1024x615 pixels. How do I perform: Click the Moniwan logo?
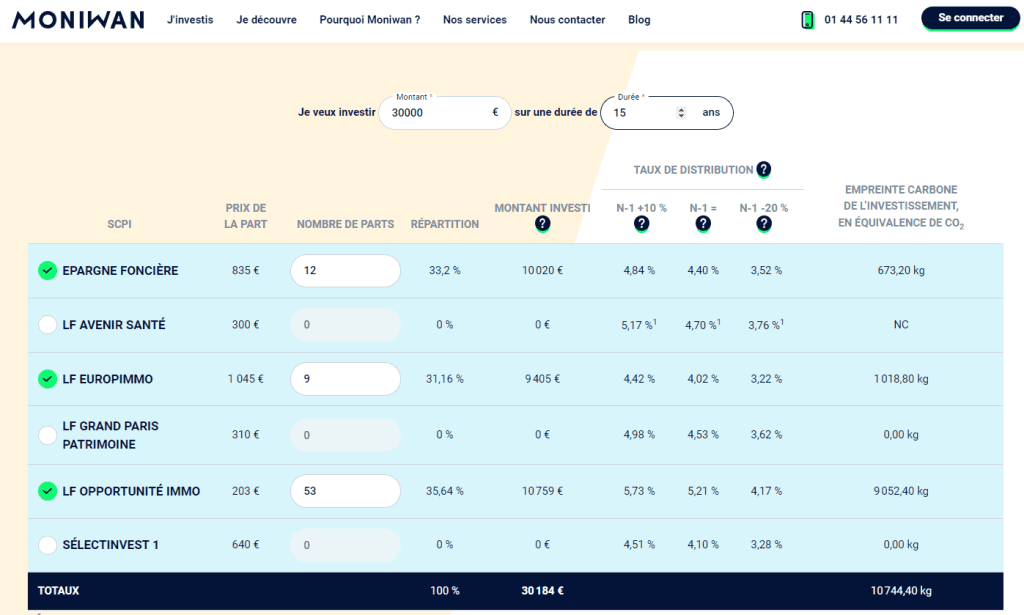pos(77,18)
